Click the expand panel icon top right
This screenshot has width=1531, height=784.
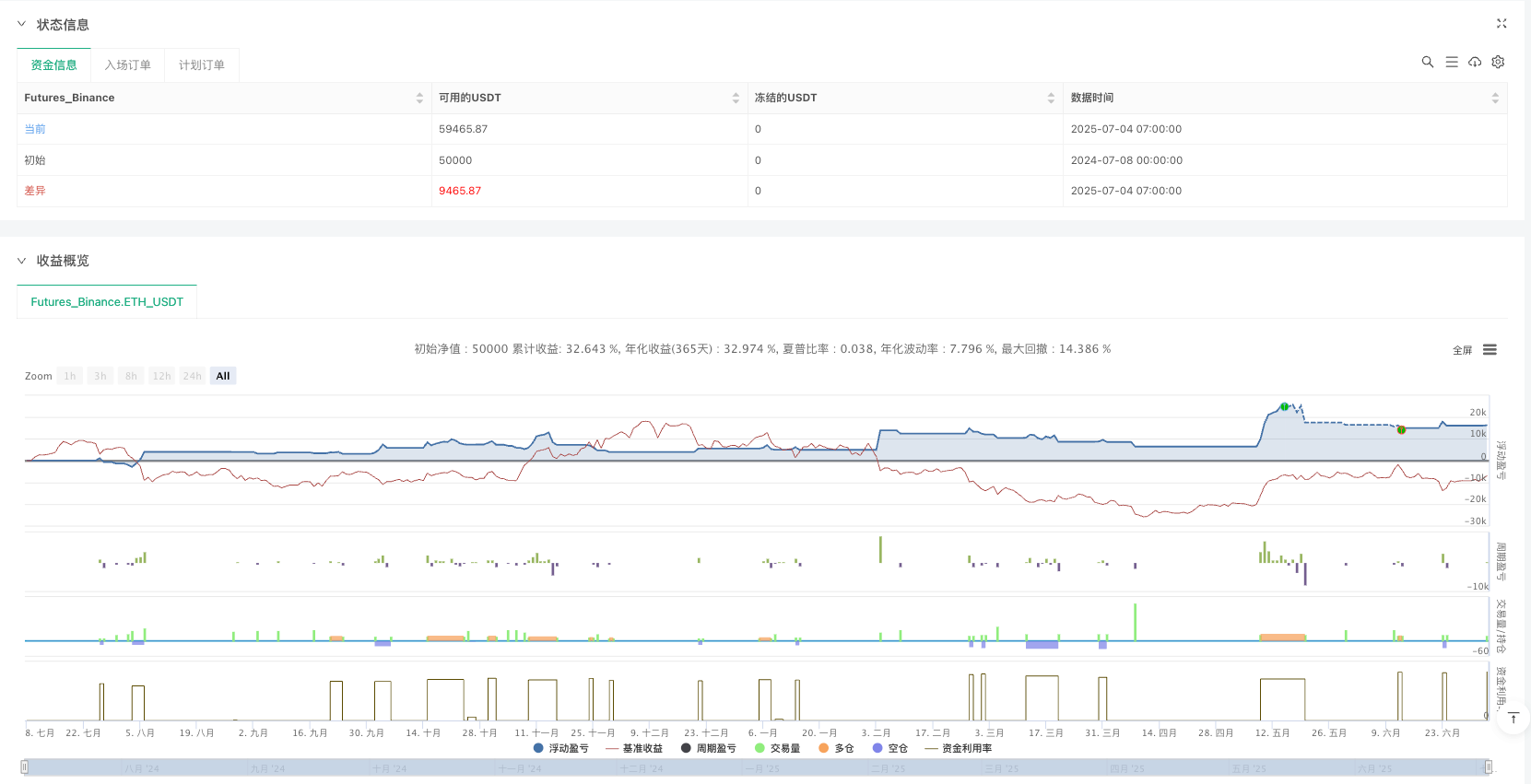pyautogui.click(x=1501, y=24)
